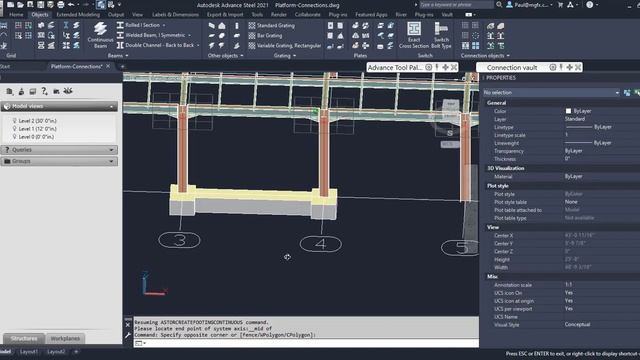The height and width of the screenshot is (360, 640).
Task: Click the Visual Style Conceptual value
Action: click(577, 325)
